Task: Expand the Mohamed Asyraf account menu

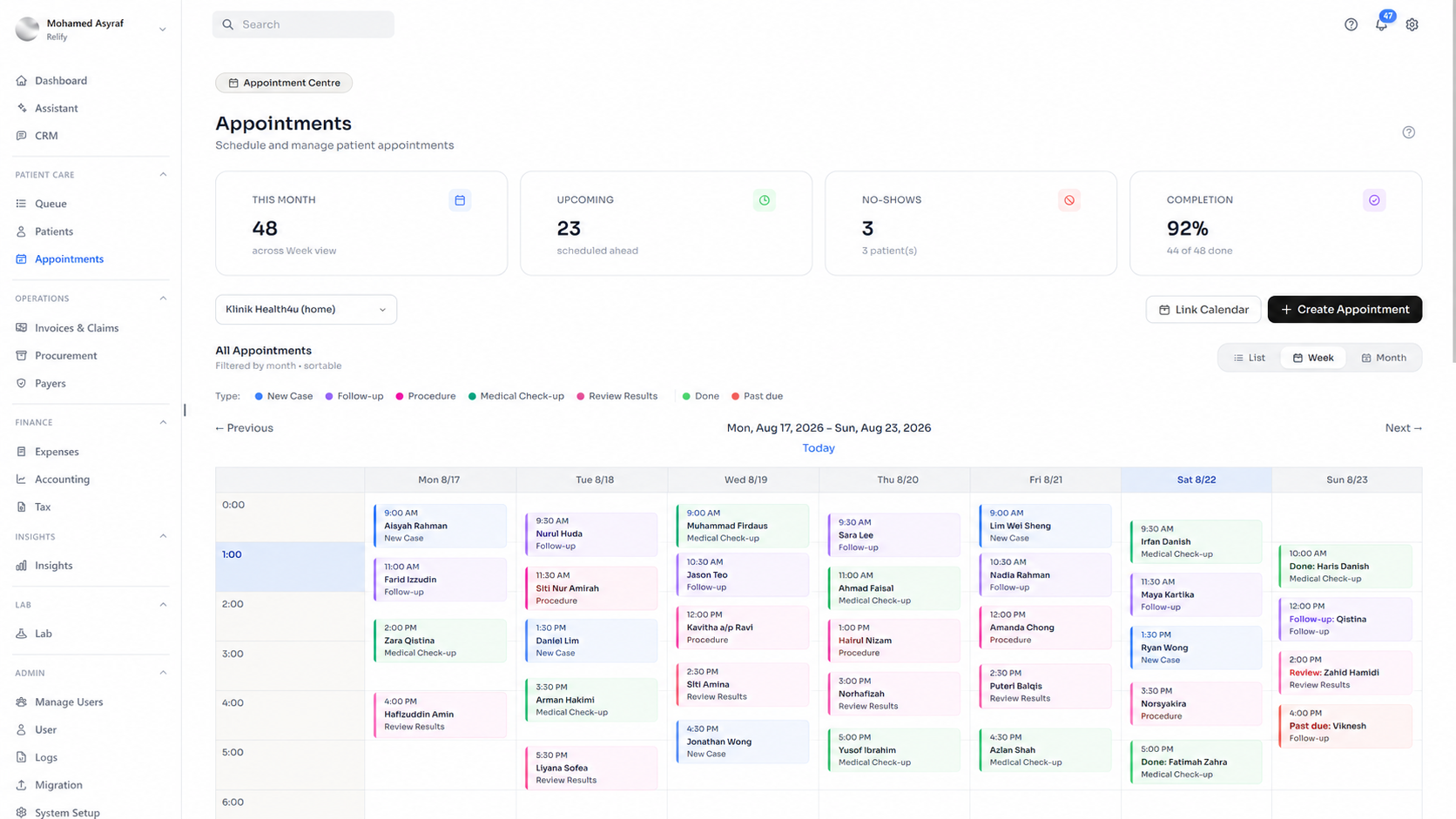Action: (x=91, y=29)
